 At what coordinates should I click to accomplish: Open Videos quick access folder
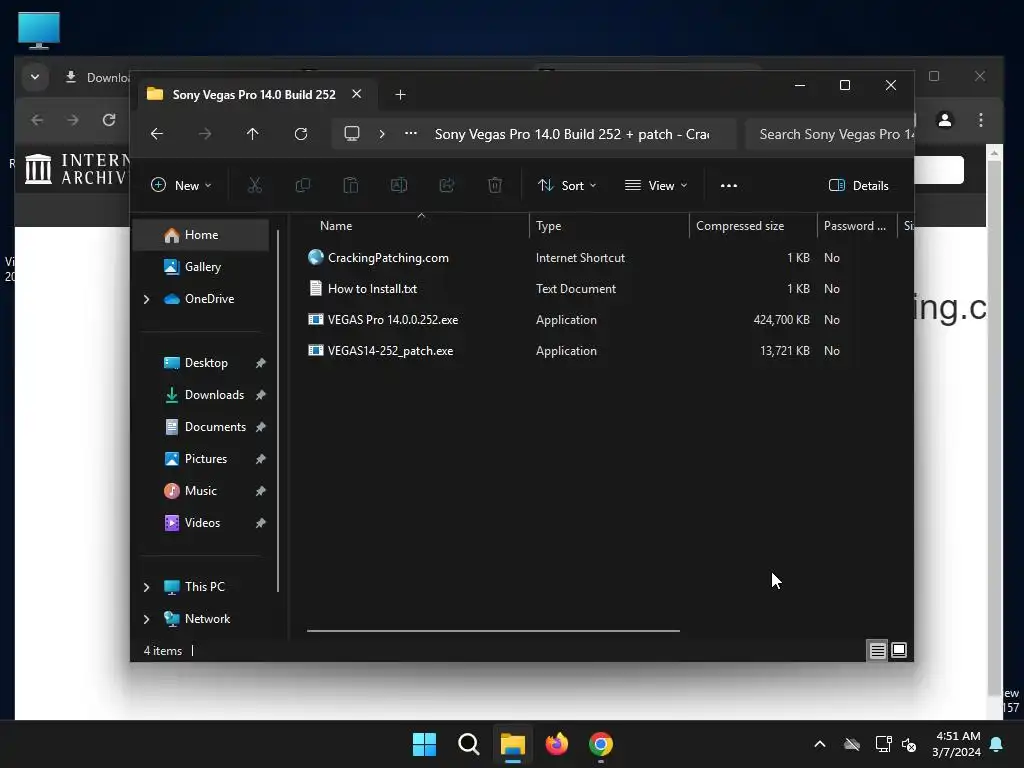201,523
